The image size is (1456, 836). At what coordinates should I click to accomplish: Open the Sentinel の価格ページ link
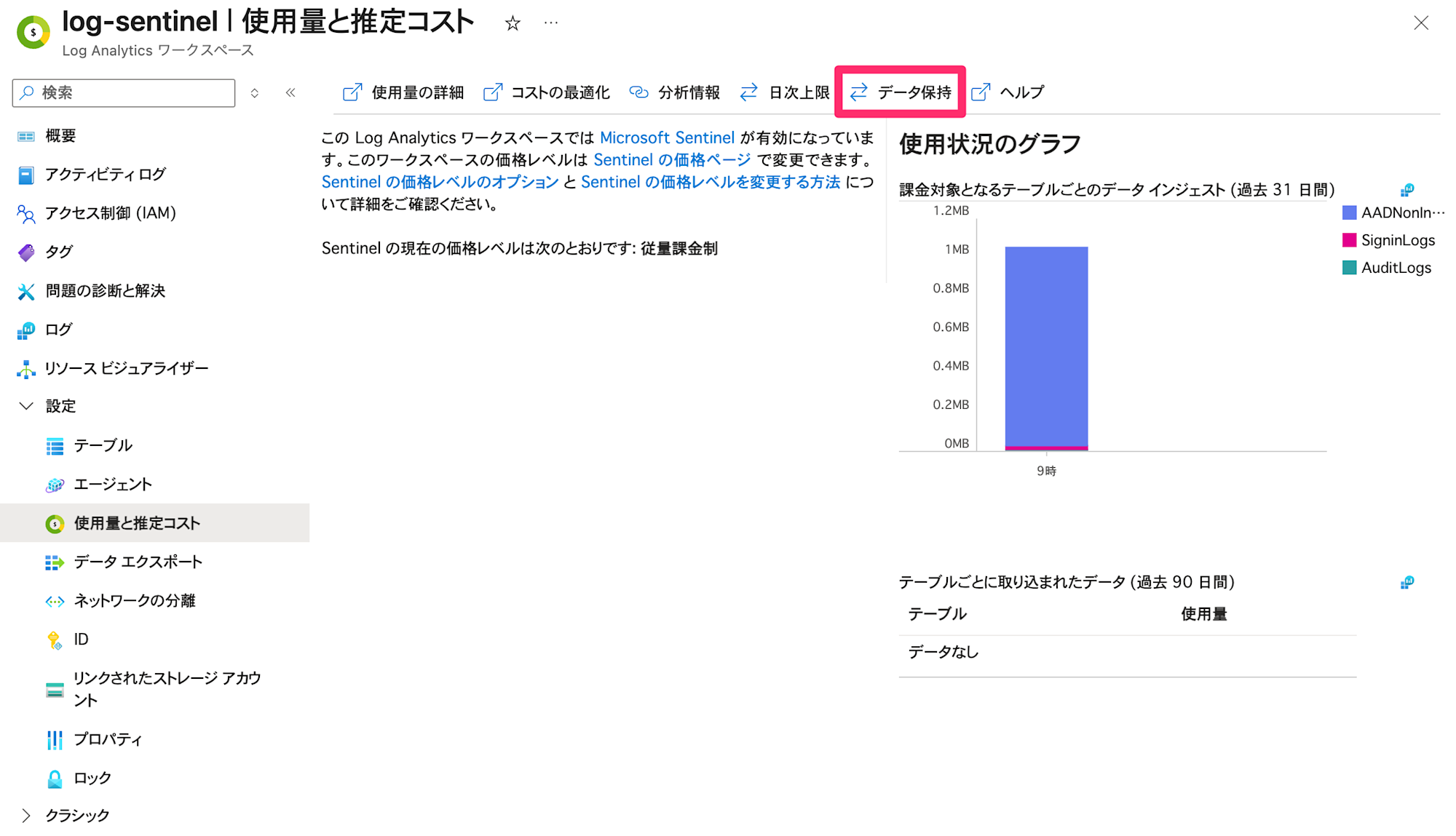[x=672, y=159]
